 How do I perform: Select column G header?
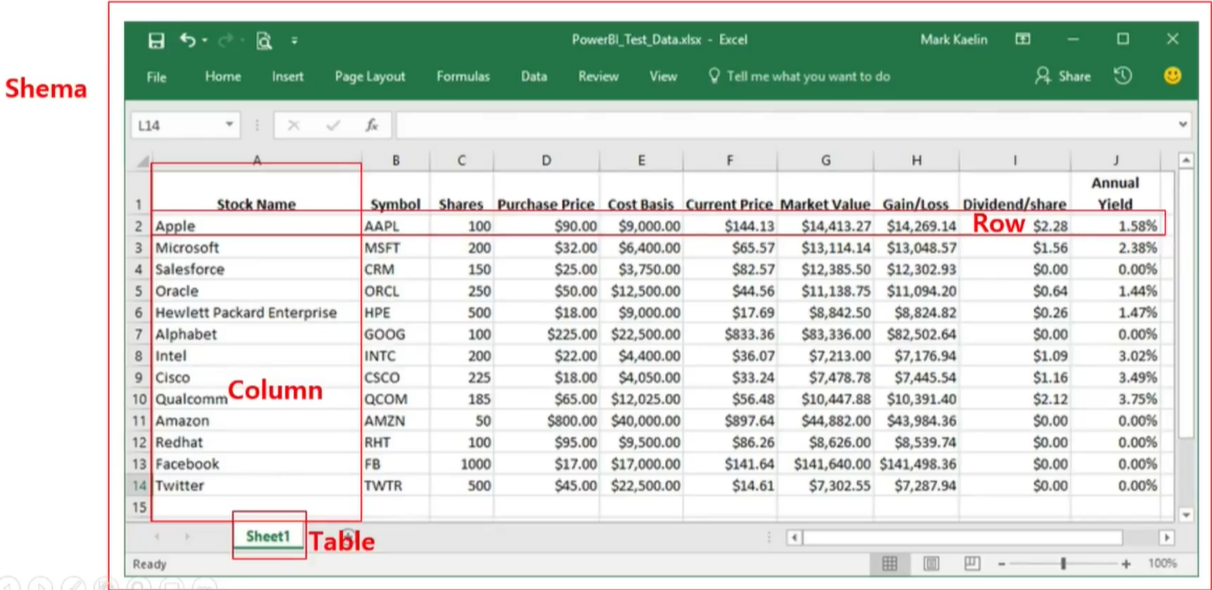[x=826, y=161]
